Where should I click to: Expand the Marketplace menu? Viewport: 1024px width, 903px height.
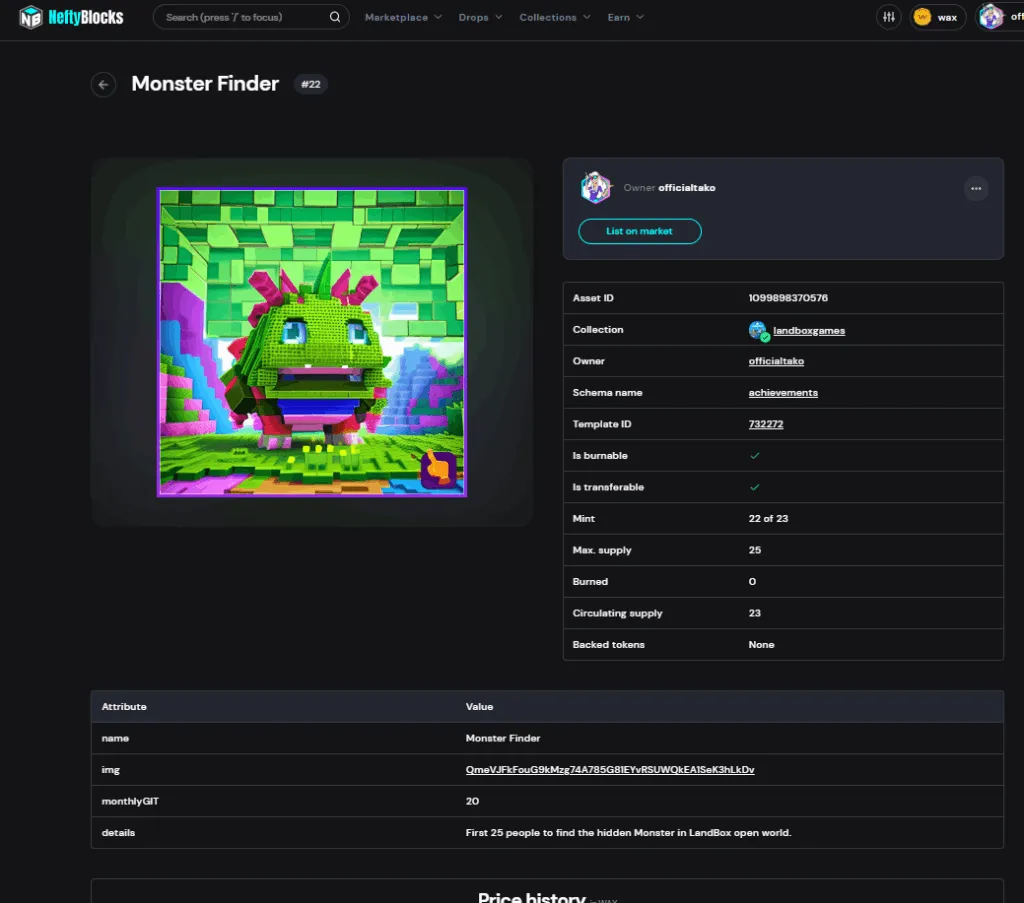coord(403,18)
